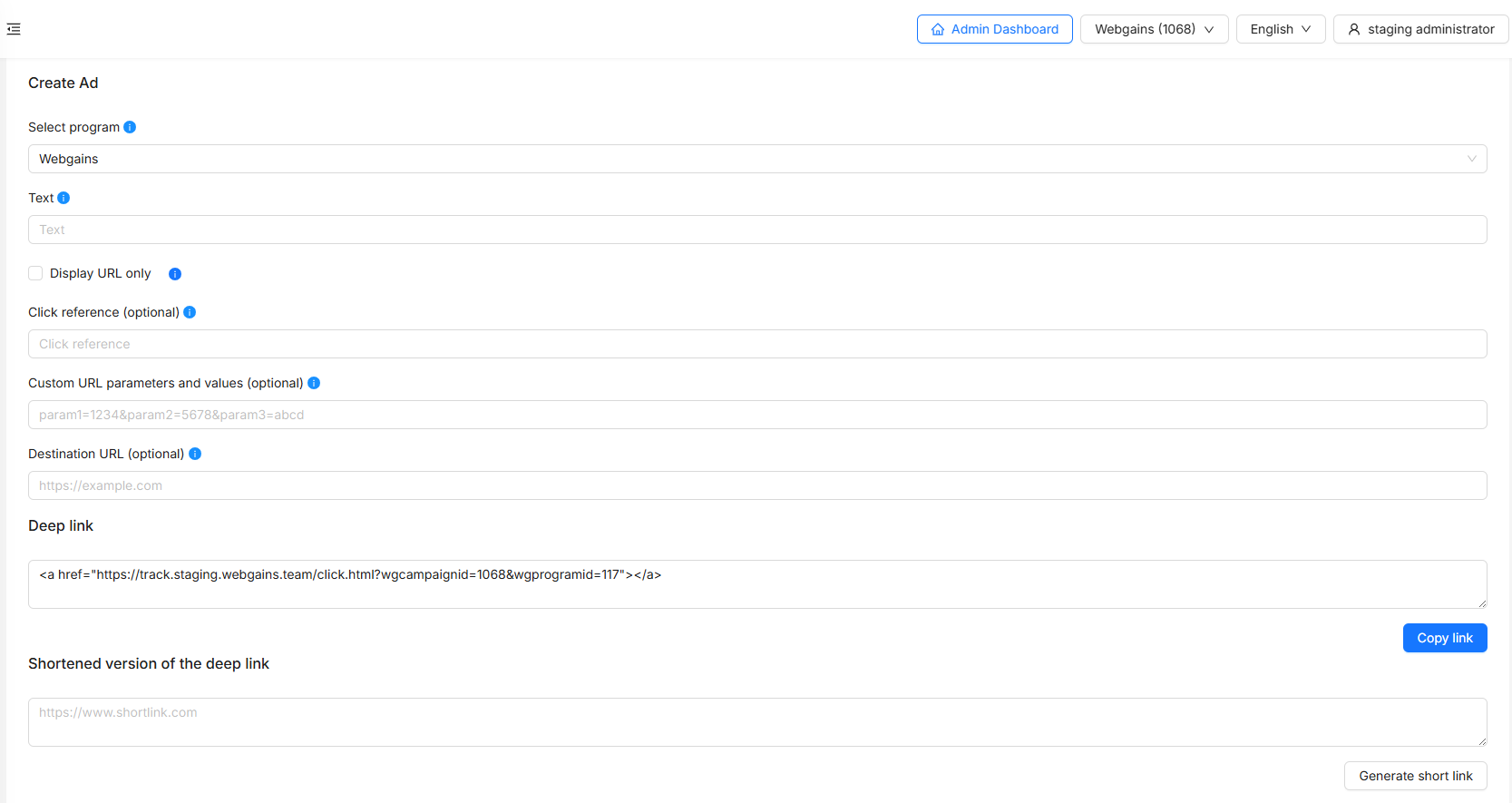Open the Select program Webgains dropdown
Image resolution: width=1512 pixels, height=803 pixels.
pyautogui.click(x=756, y=159)
